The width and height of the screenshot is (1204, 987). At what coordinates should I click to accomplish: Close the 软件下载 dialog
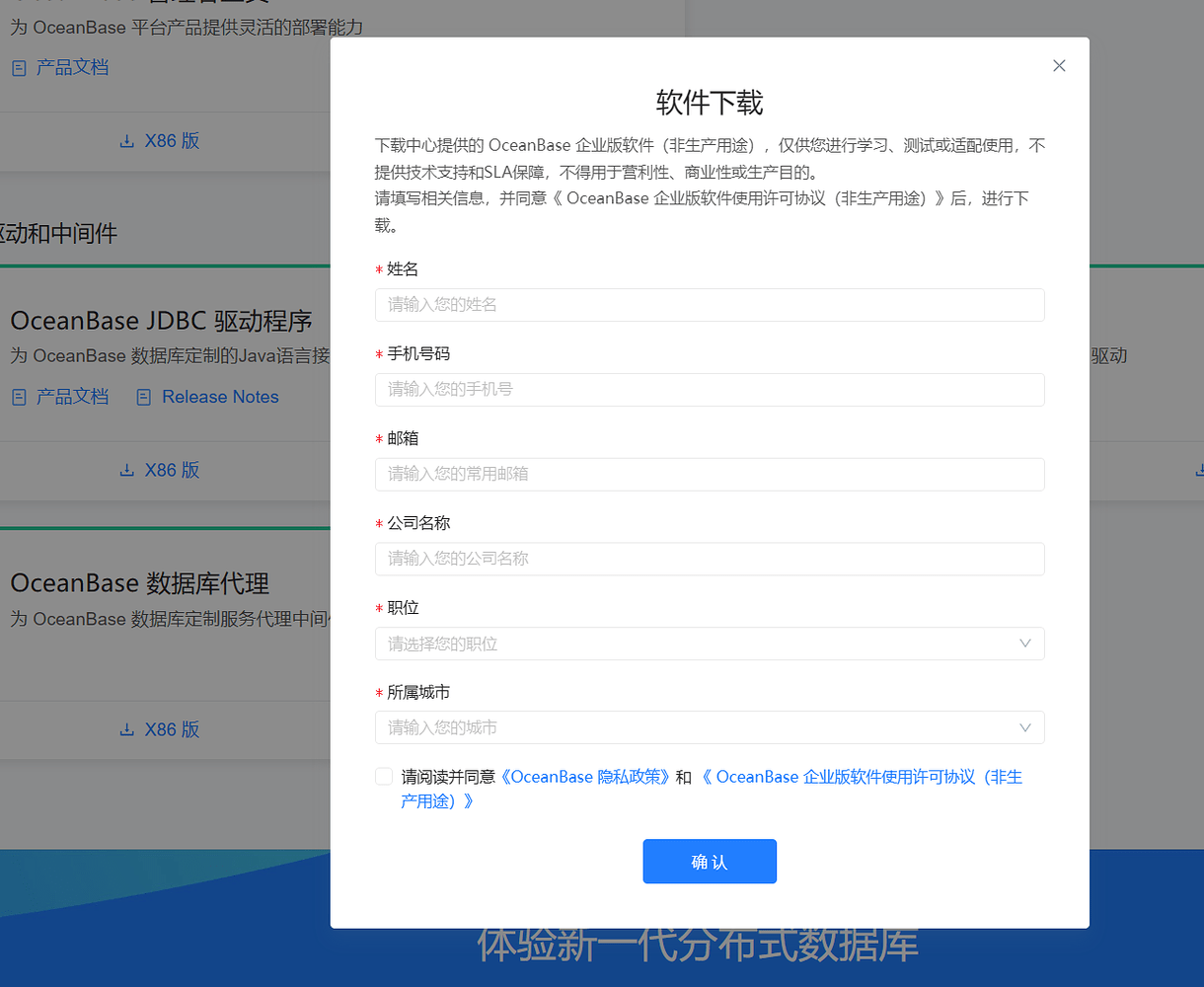(x=1059, y=65)
